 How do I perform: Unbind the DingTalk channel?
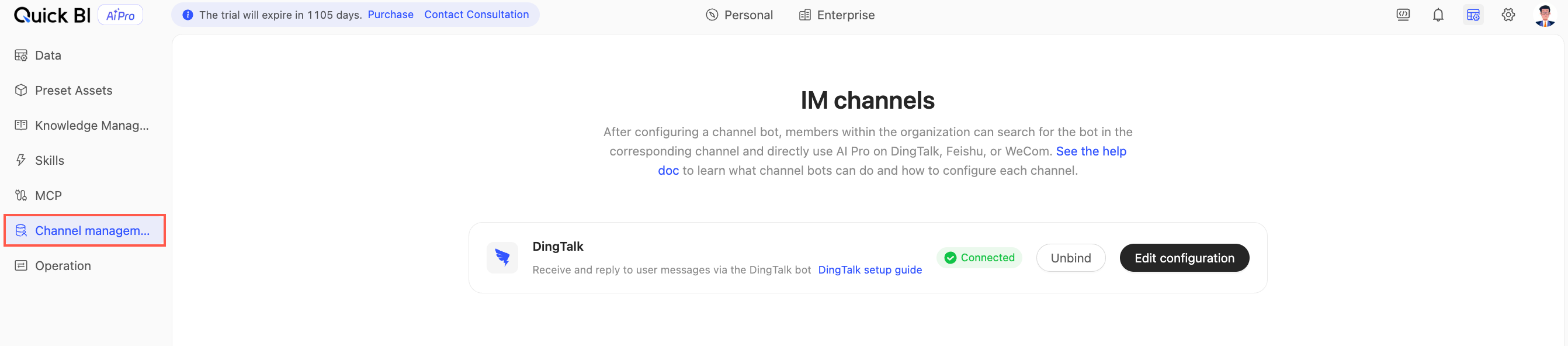coord(1070,258)
